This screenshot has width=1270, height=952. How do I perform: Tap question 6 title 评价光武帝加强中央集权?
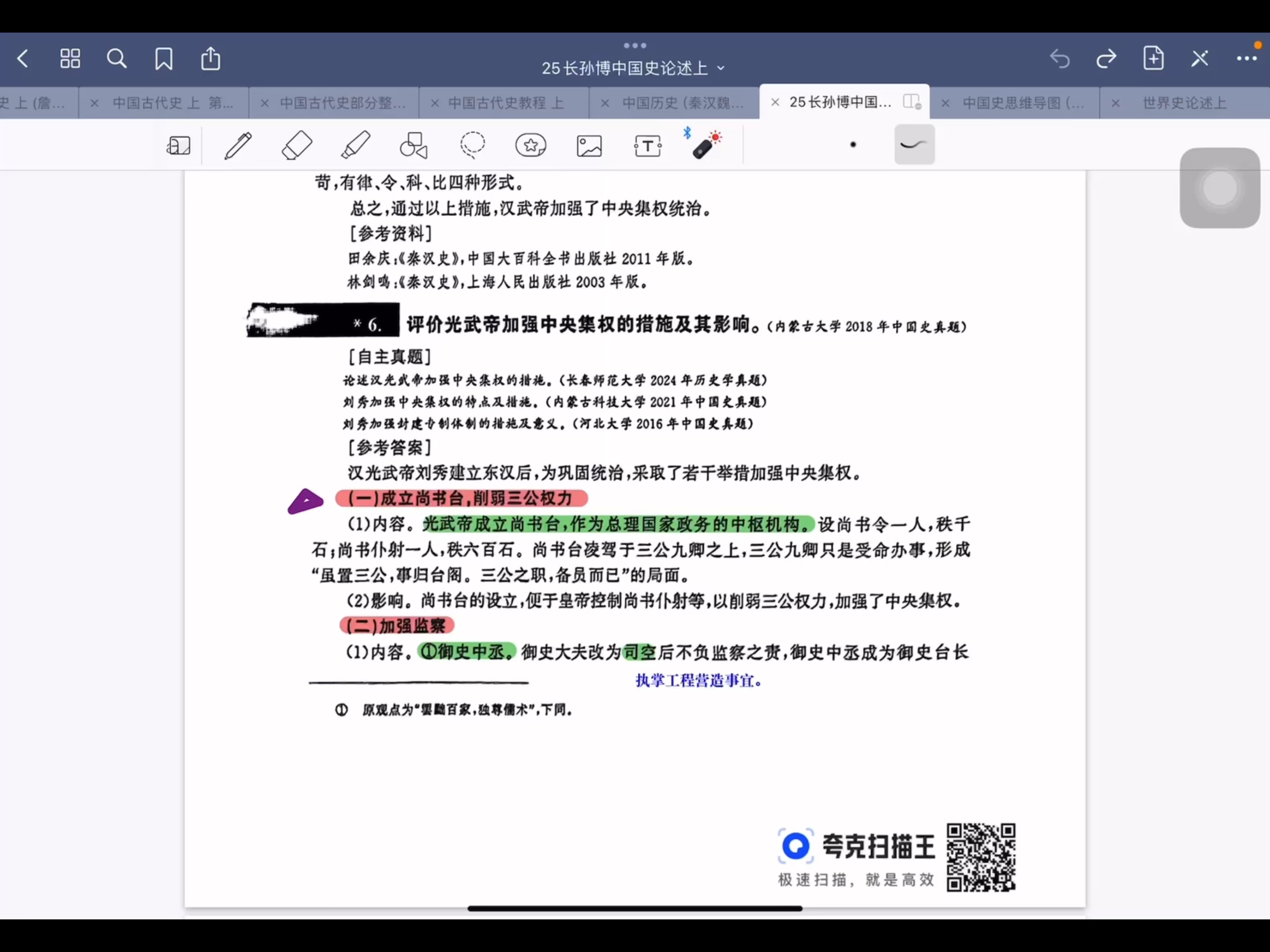(584, 325)
